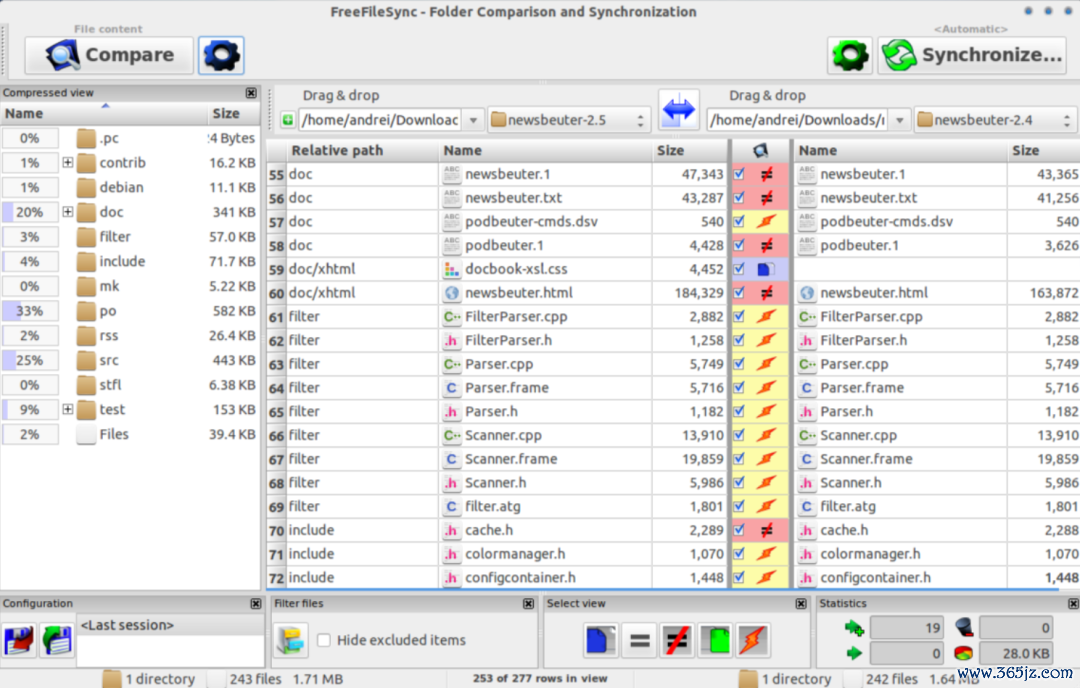Select the src folder icon in tree
Viewport: 1080px width, 688px height.
coord(86,360)
